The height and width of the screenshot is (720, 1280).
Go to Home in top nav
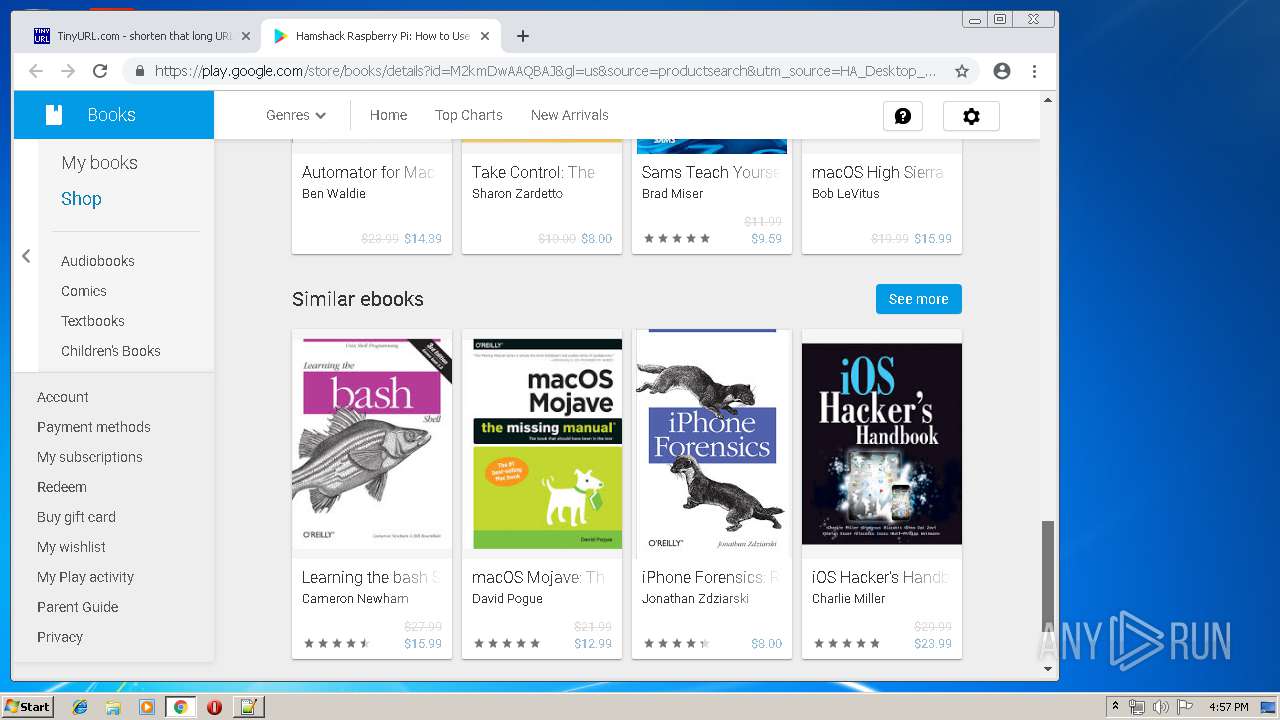click(x=388, y=115)
